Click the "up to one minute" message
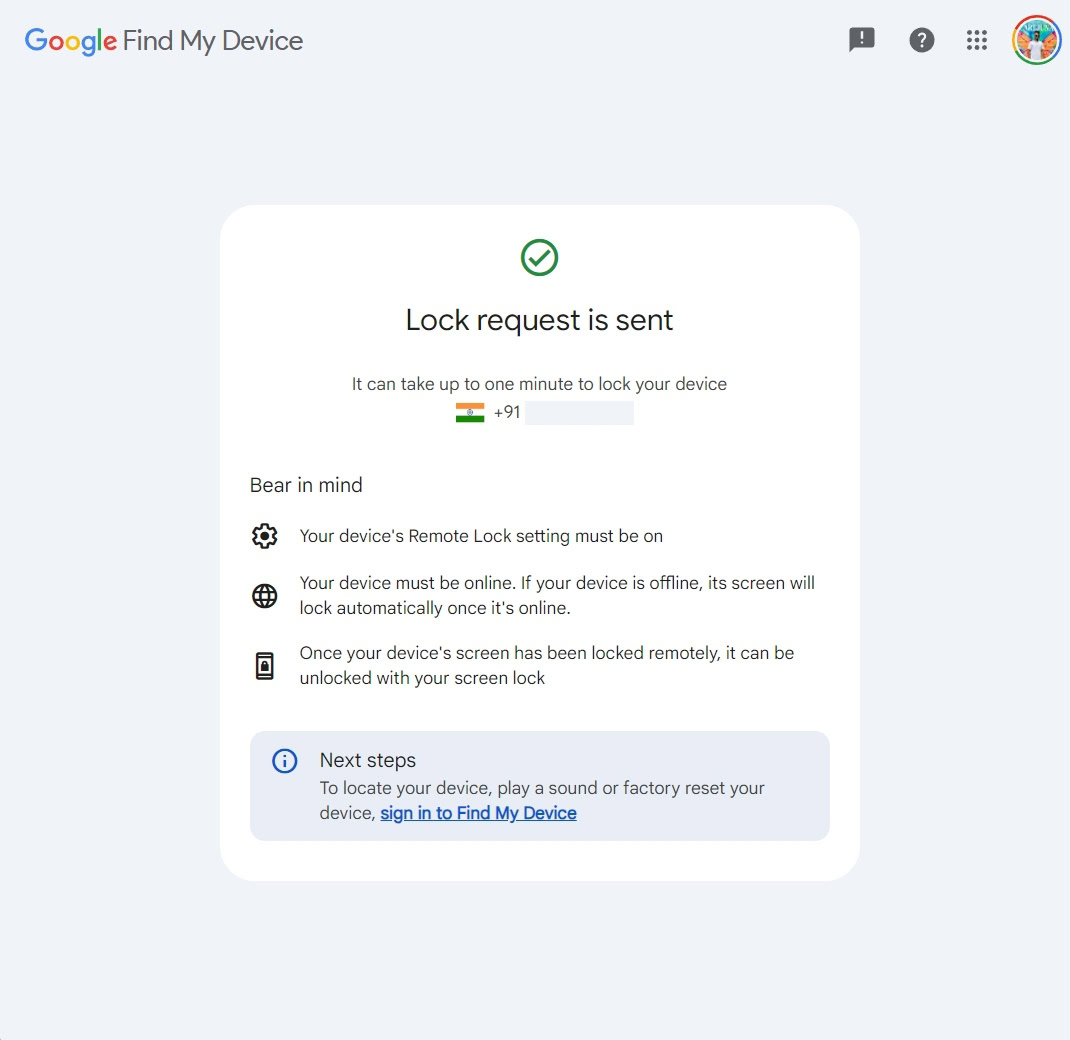Viewport: 1070px width, 1040px height. pos(539,384)
